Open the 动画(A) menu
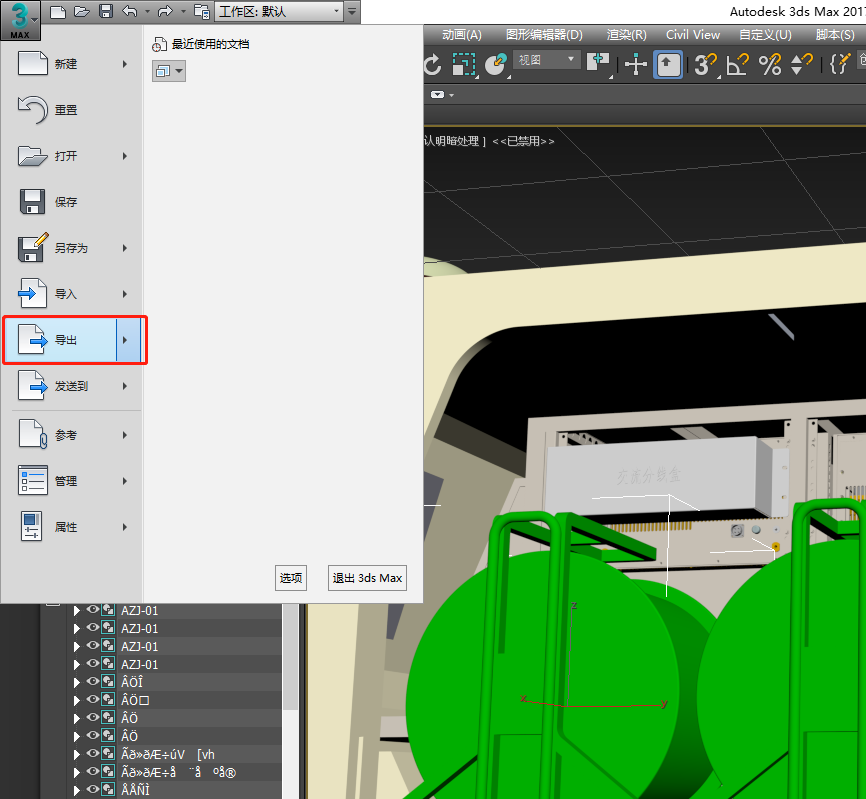 (x=462, y=35)
